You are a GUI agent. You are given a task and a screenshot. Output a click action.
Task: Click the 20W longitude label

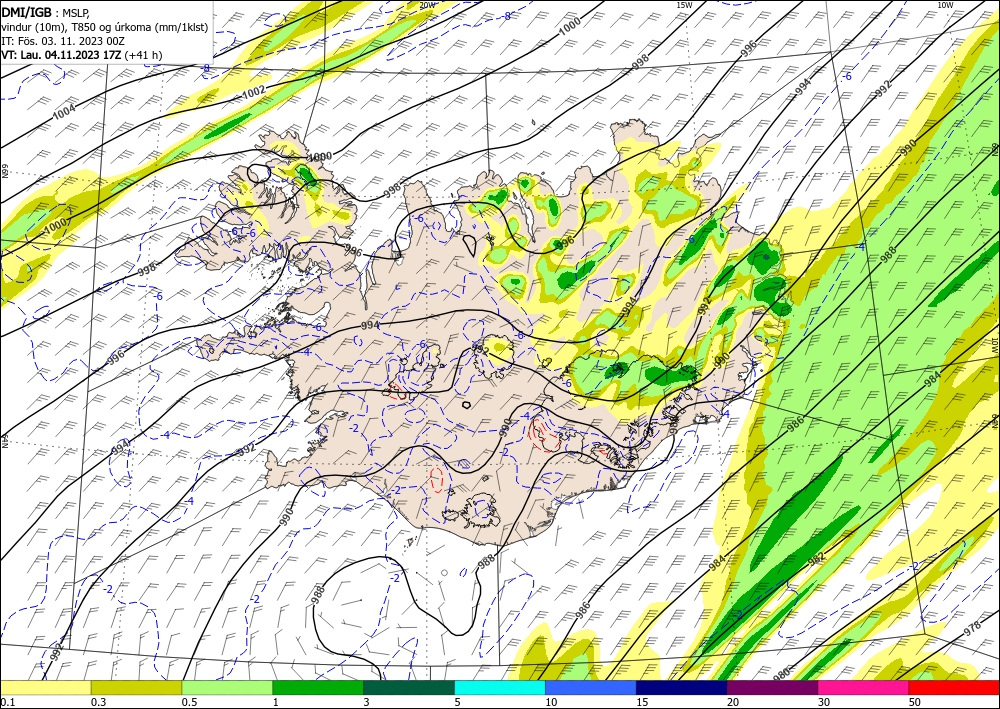[428, 5]
